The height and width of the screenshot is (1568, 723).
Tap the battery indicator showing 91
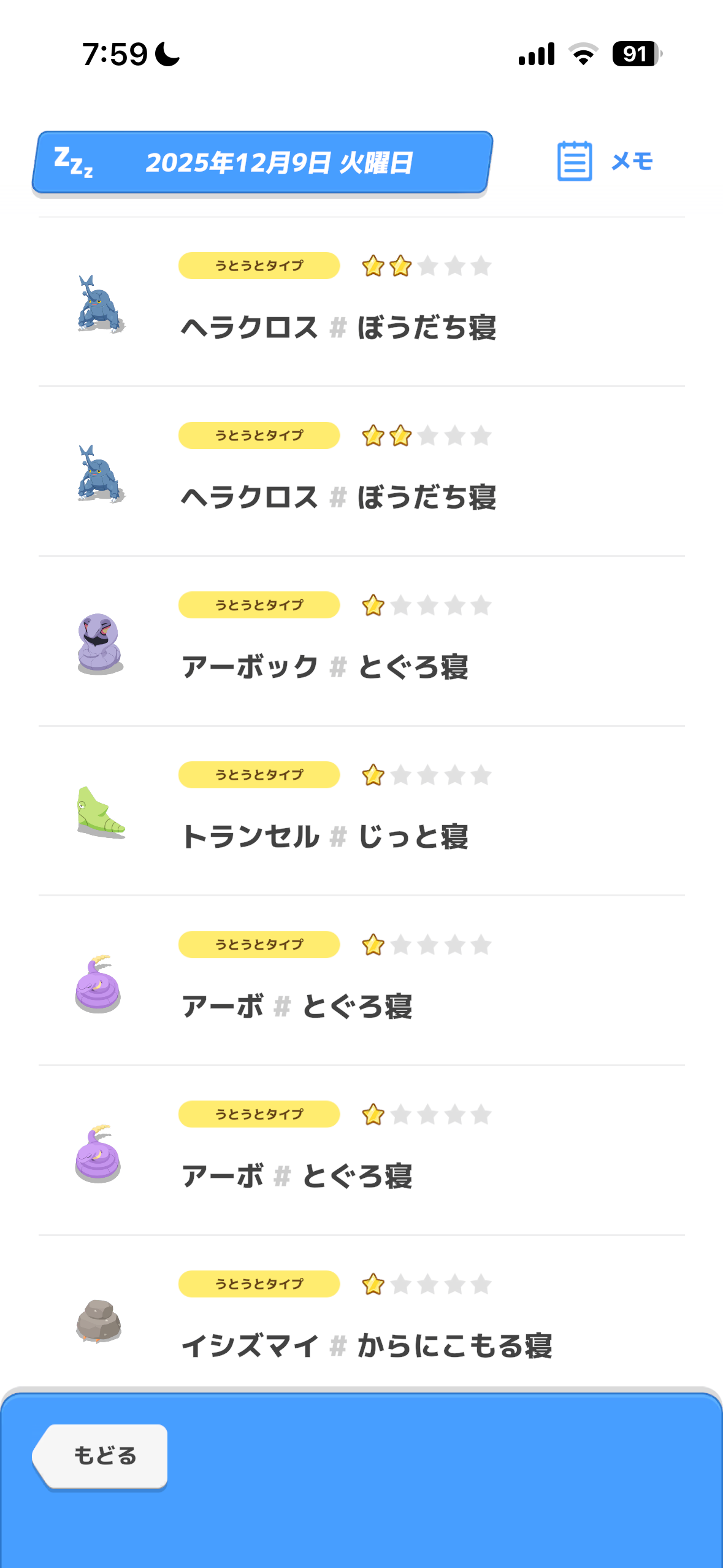tap(637, 54)
